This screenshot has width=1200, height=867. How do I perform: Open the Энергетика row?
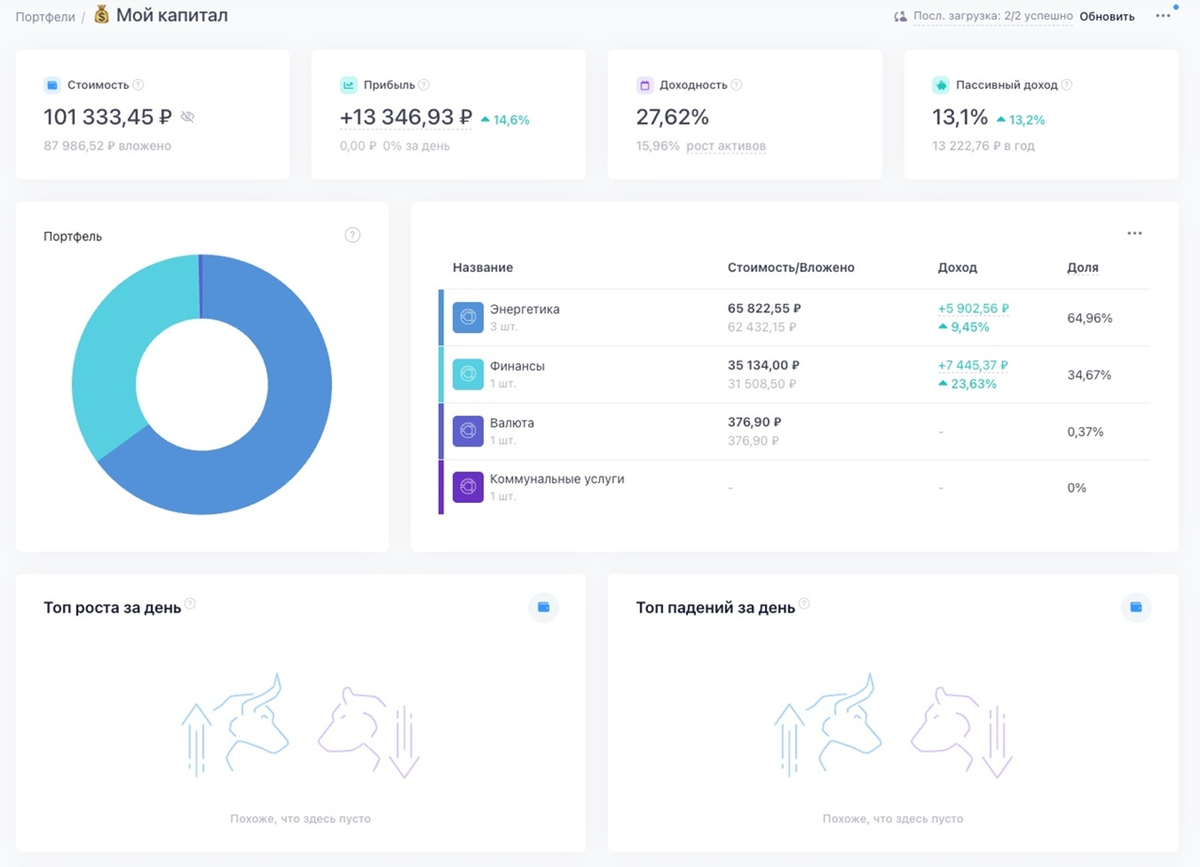point(794,318)
